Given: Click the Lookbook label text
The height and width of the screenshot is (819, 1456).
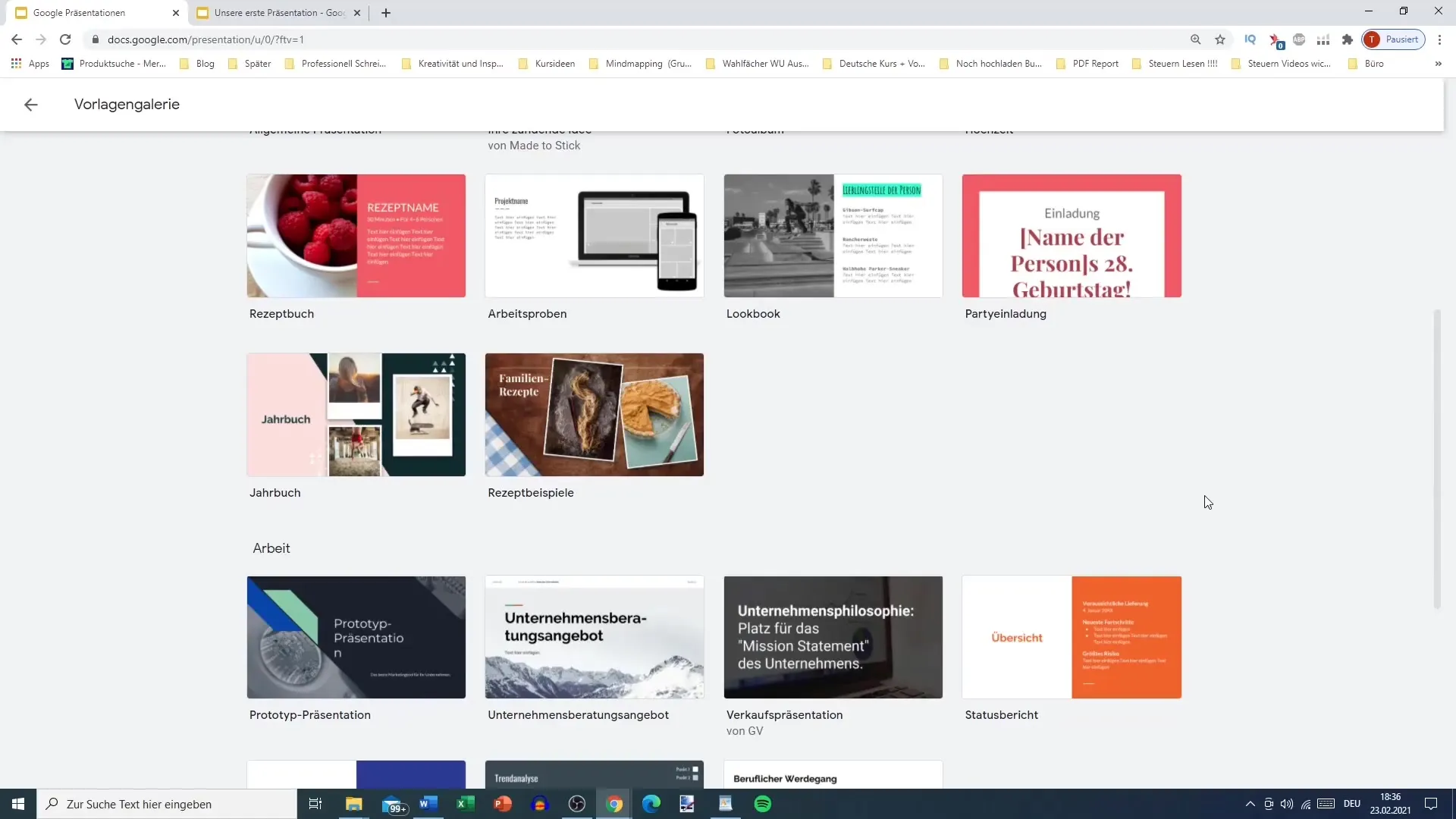Looking at the screenshot, I should pos(753,314).
